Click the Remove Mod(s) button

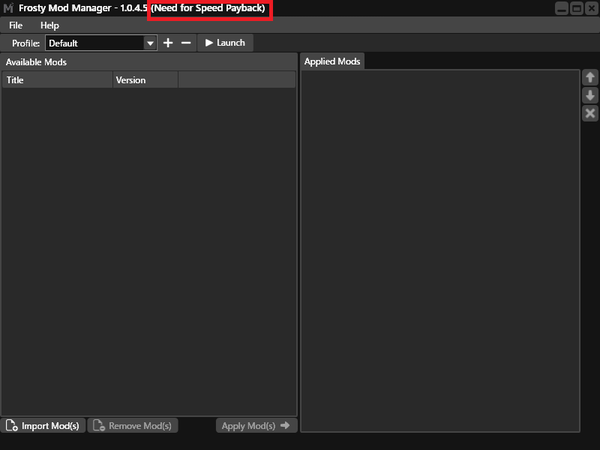(x=133, y=426)
